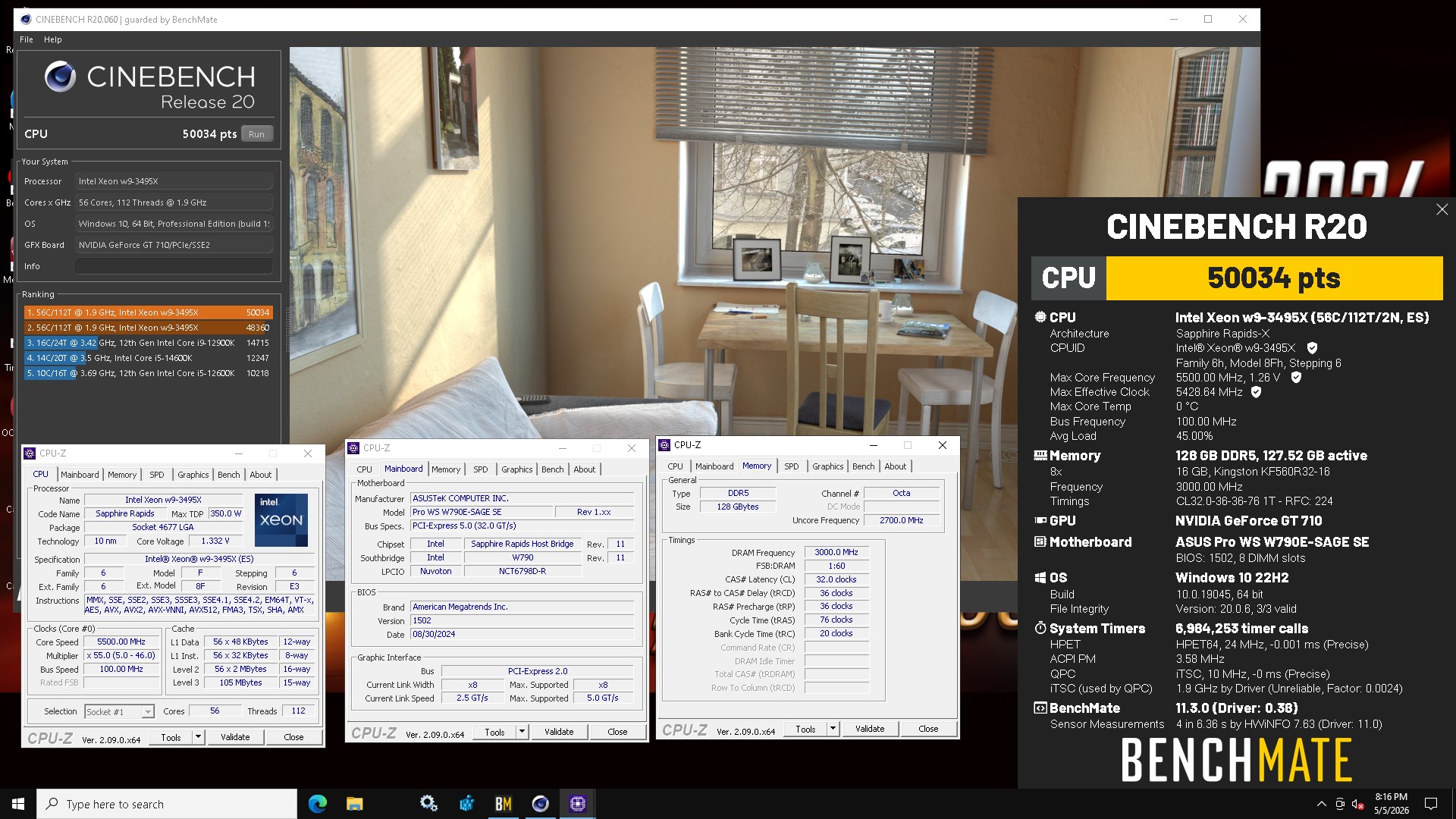Click Tools button in right CPU-Z window
1456x819 pixels.
[x=805, y=729]
